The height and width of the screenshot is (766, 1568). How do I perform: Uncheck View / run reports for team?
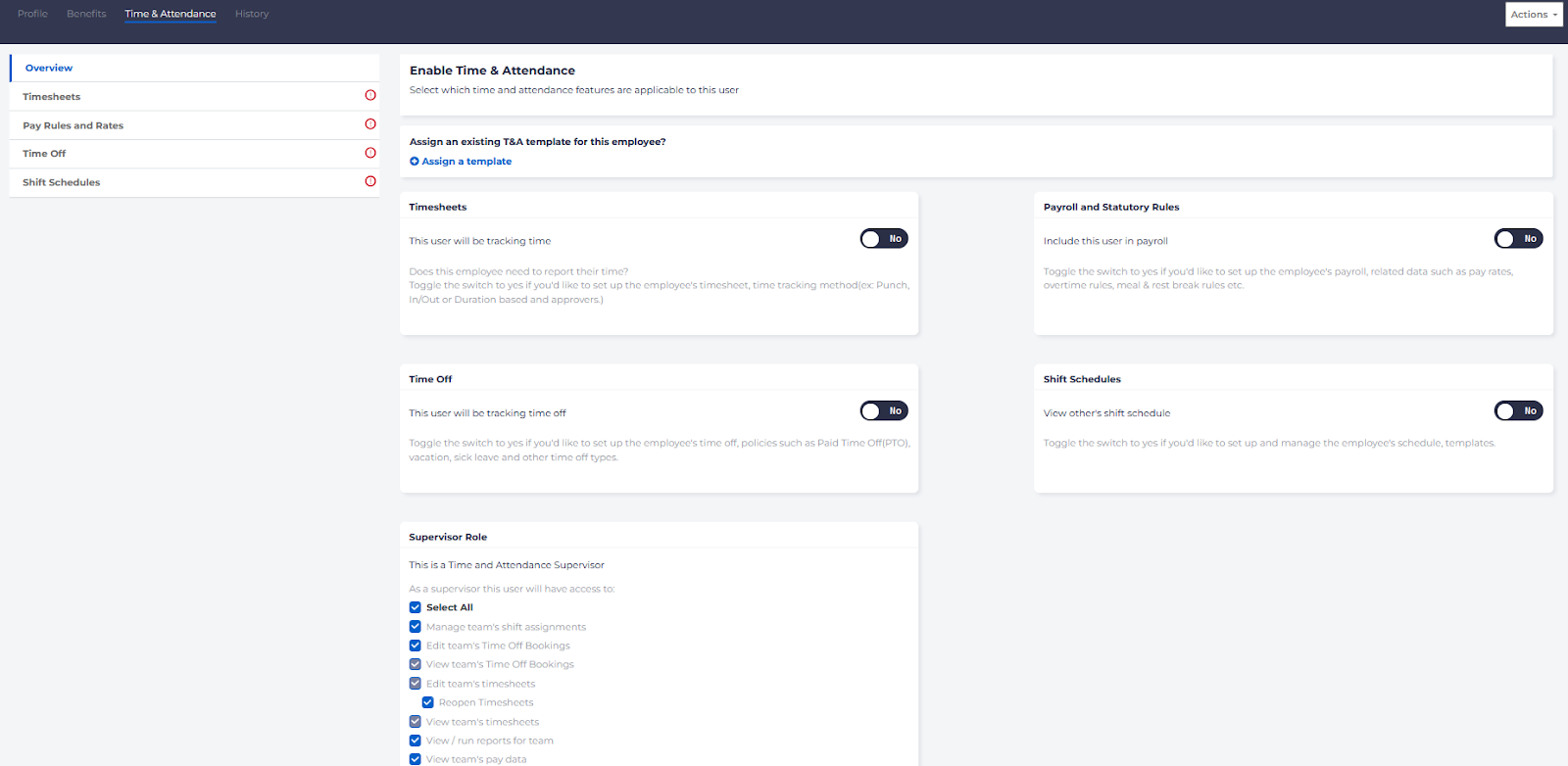tap(416, 741)
